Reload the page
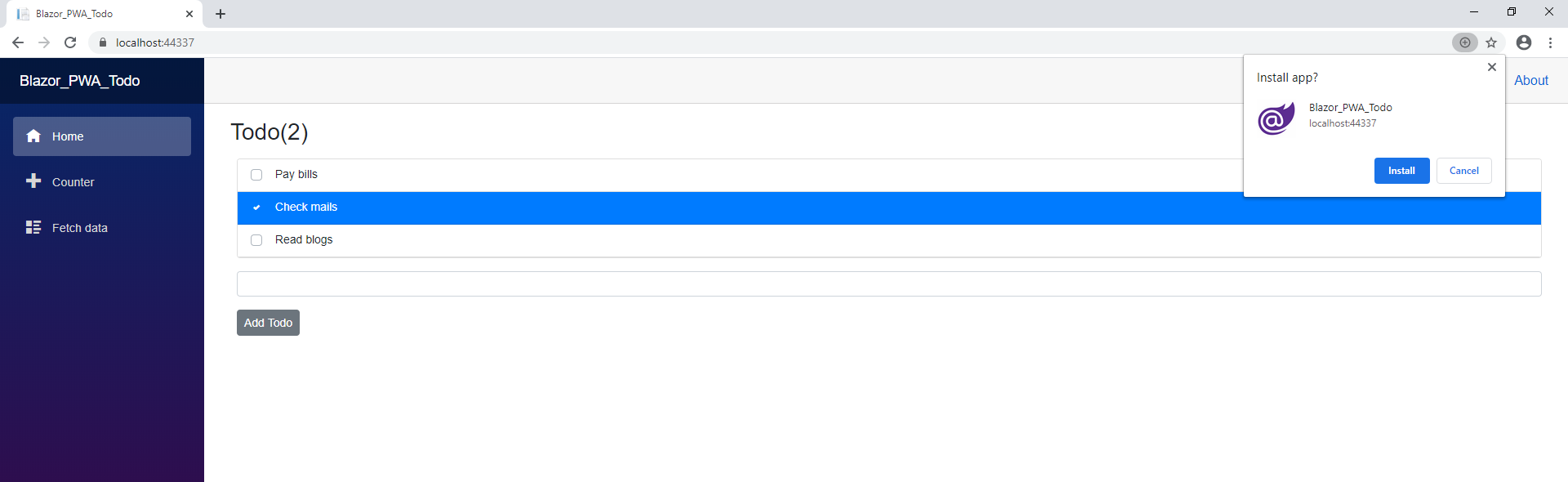1568x482 pixels. [x=70, y=42]
